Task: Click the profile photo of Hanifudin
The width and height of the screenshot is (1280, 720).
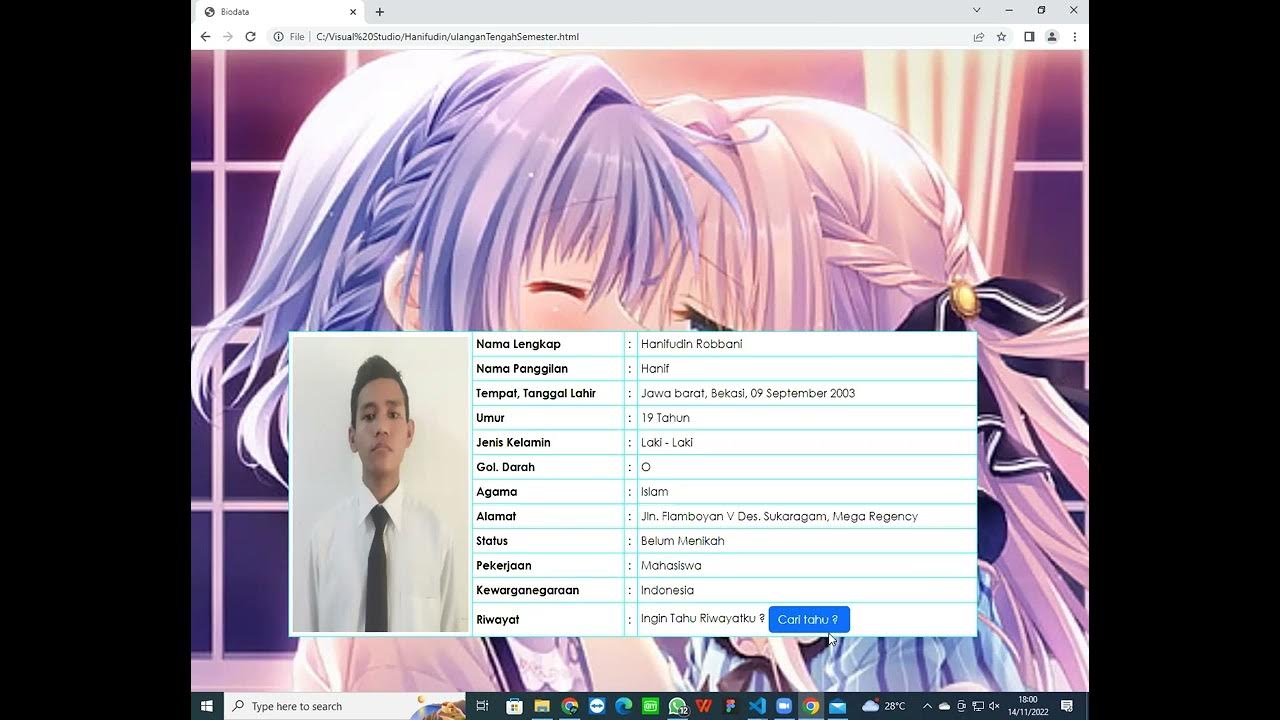Action: pos(380,484)
